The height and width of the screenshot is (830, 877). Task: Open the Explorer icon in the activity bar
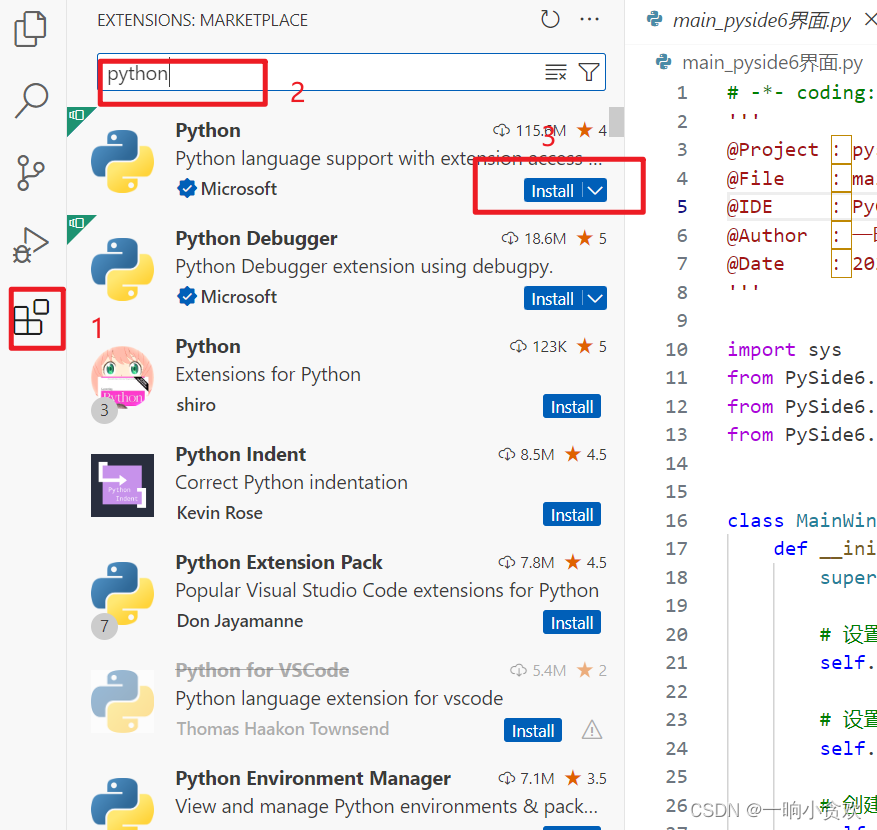30,30
